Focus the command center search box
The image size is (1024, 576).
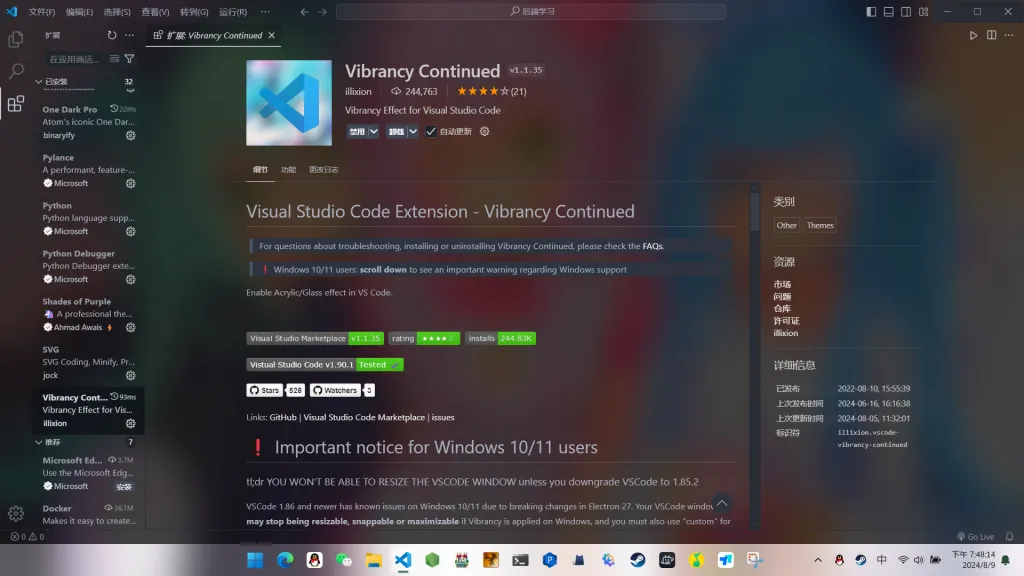531,12
